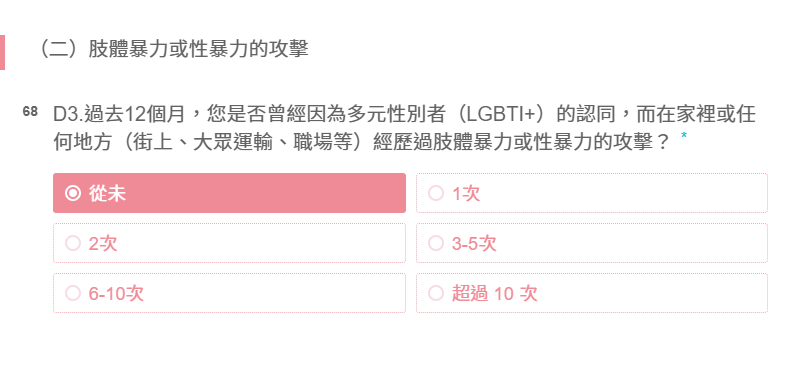Click the 從未 answer label text

pyautogui.click(x=107, y=193)
